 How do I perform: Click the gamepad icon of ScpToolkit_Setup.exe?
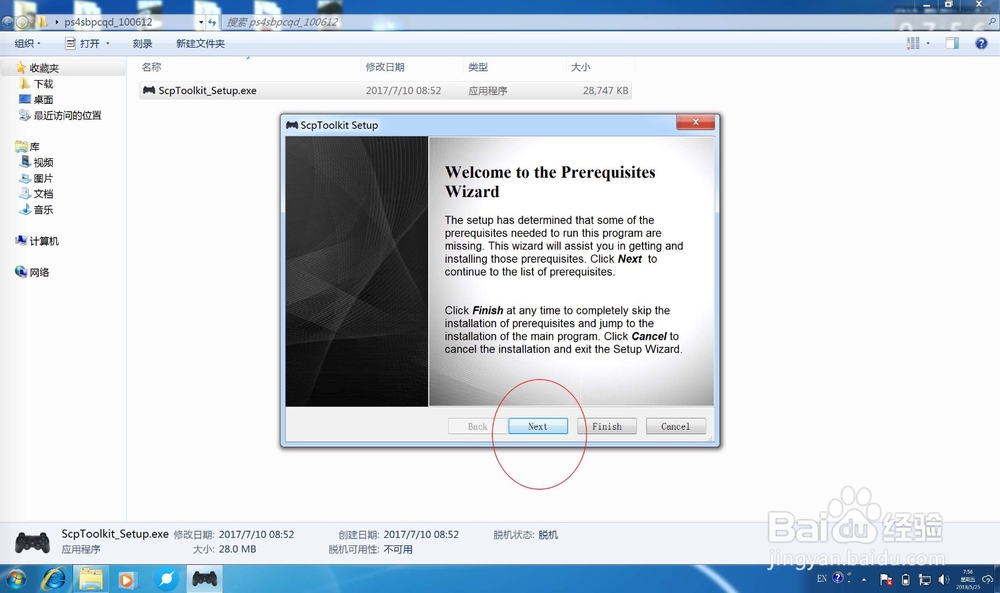click(x=149, y=91)
